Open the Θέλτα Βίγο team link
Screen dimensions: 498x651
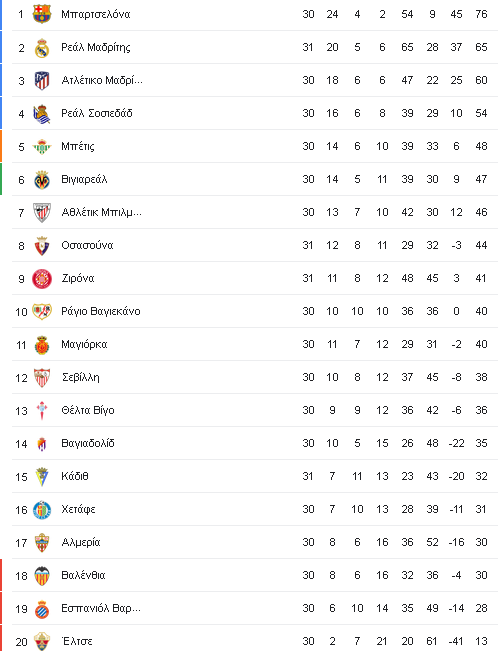click(88, 410)
